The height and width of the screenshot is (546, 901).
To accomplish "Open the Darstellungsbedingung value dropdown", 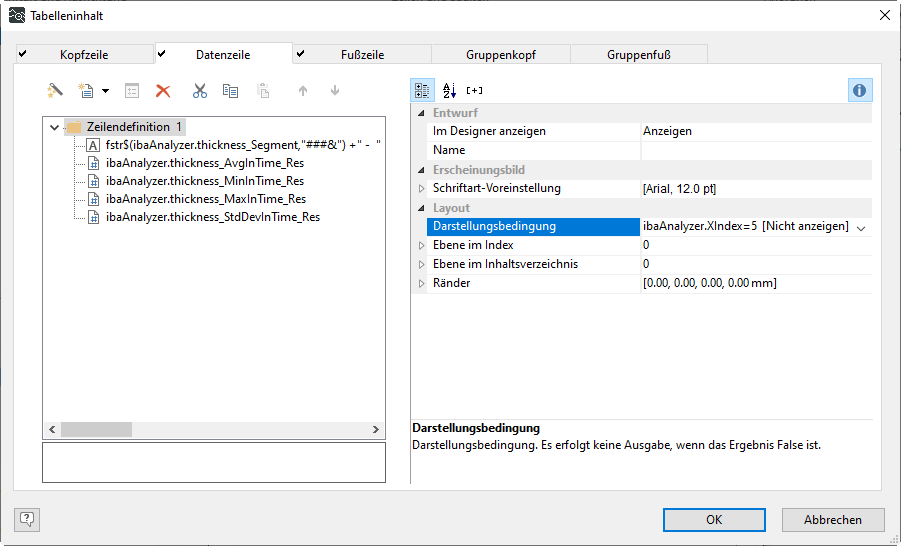I will [x=861, y=227].
